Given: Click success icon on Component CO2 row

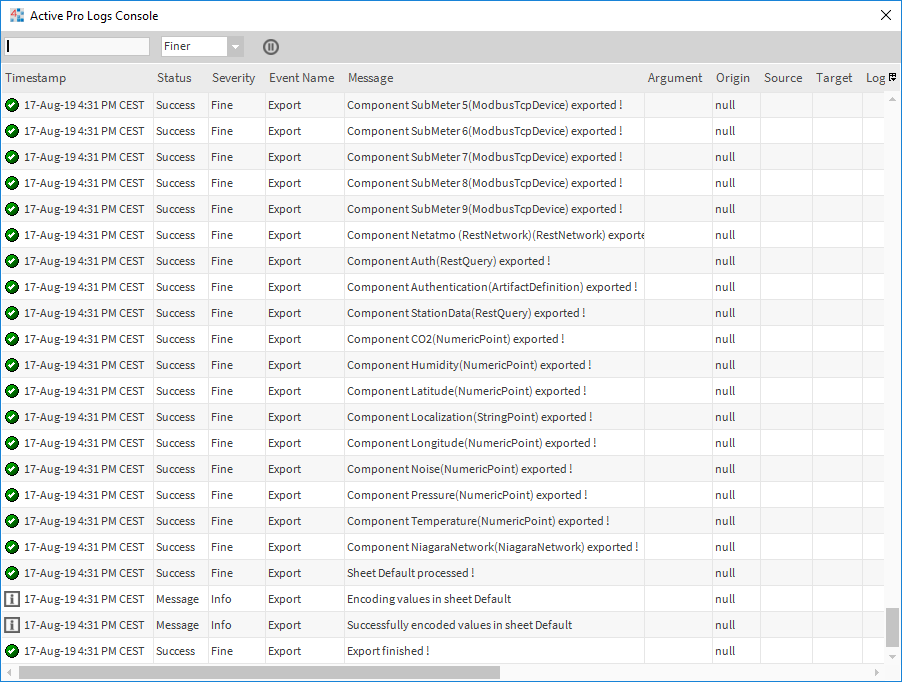Looking at the screenshot, I should pyautogui.click(x=12, y=339).
